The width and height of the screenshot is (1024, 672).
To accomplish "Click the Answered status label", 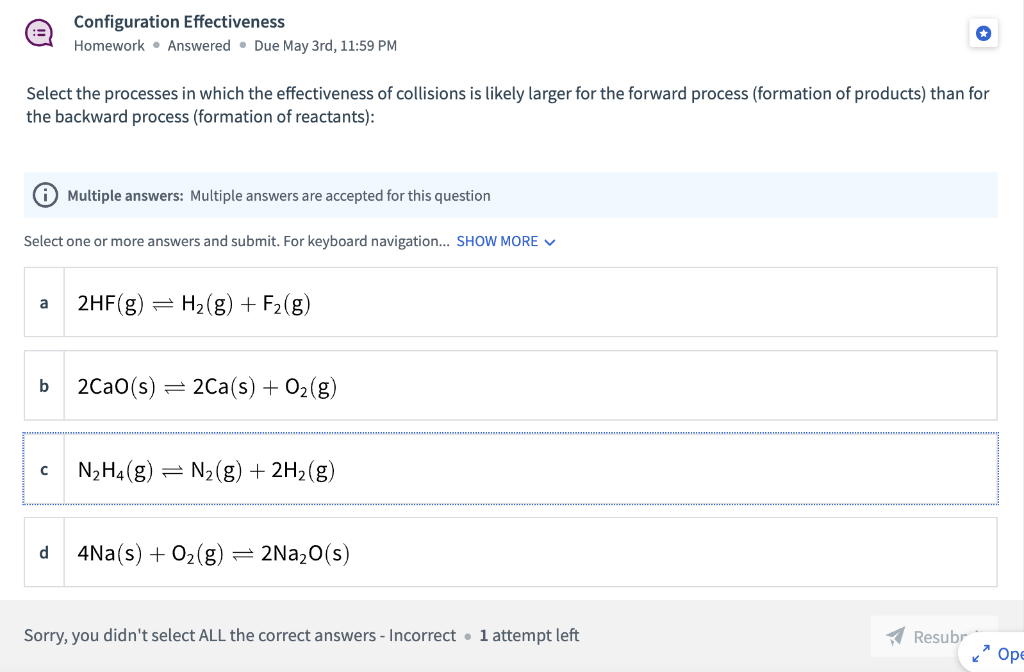I will [x=199, y=45].
